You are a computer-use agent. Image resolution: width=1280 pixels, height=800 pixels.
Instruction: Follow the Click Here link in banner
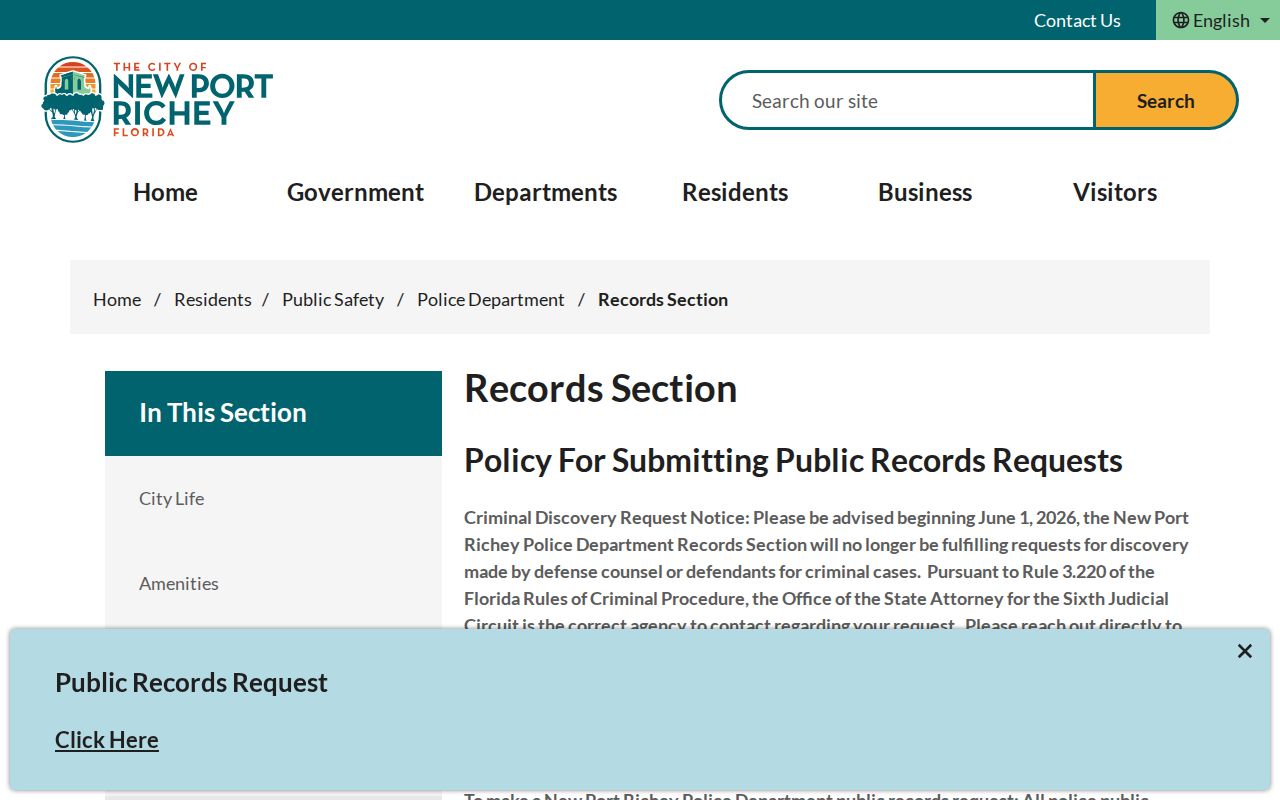tap(107, 740)
